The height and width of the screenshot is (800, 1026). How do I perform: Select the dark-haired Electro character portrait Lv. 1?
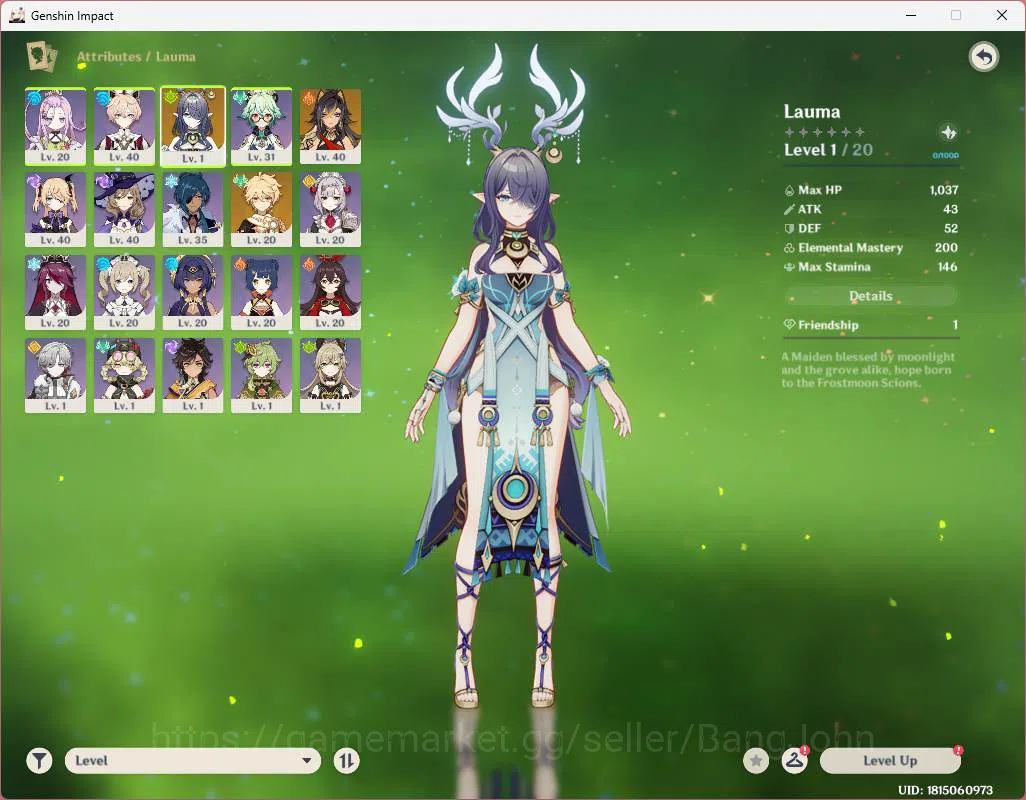point(193,375)
